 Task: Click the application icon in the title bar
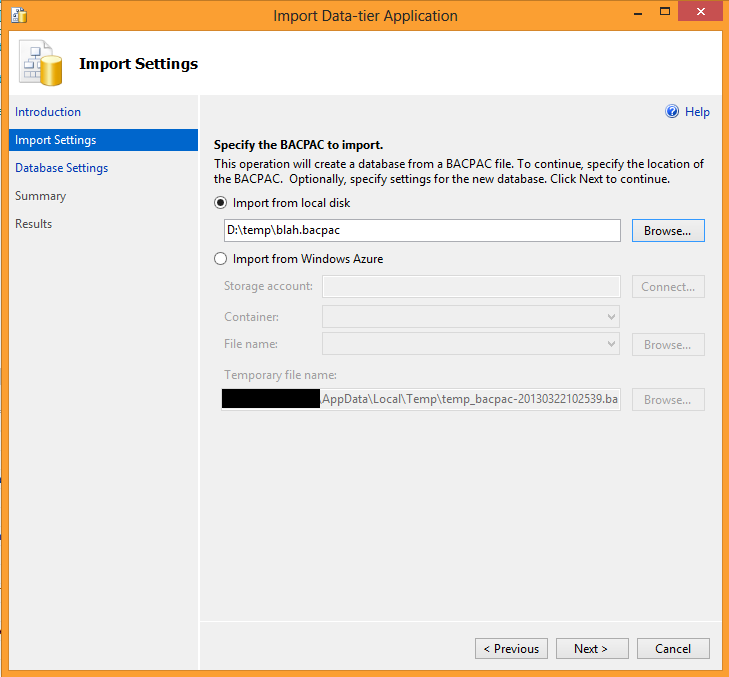18,15
